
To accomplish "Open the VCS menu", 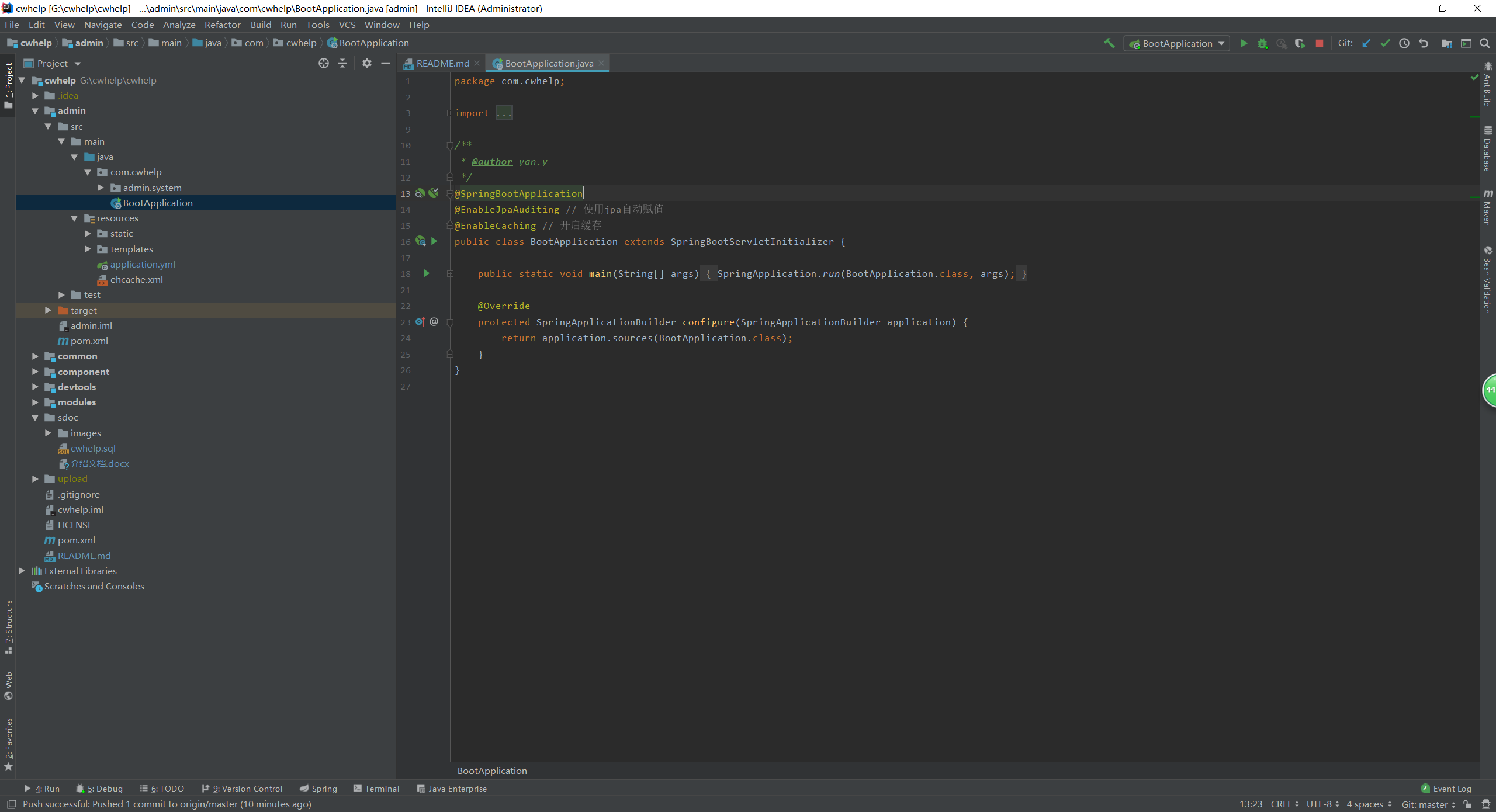I will click(x=347, y=25).
